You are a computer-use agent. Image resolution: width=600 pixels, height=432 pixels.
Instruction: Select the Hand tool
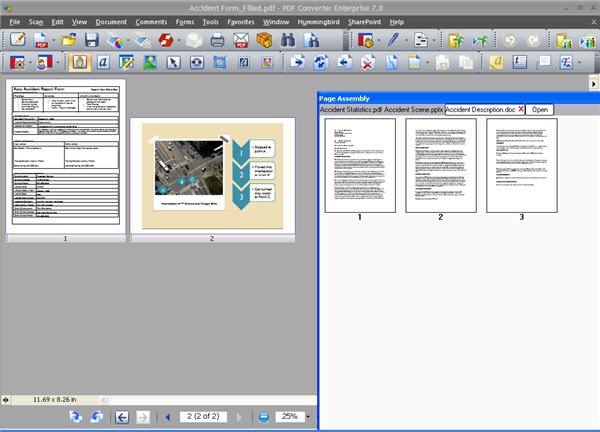point(78,62)
